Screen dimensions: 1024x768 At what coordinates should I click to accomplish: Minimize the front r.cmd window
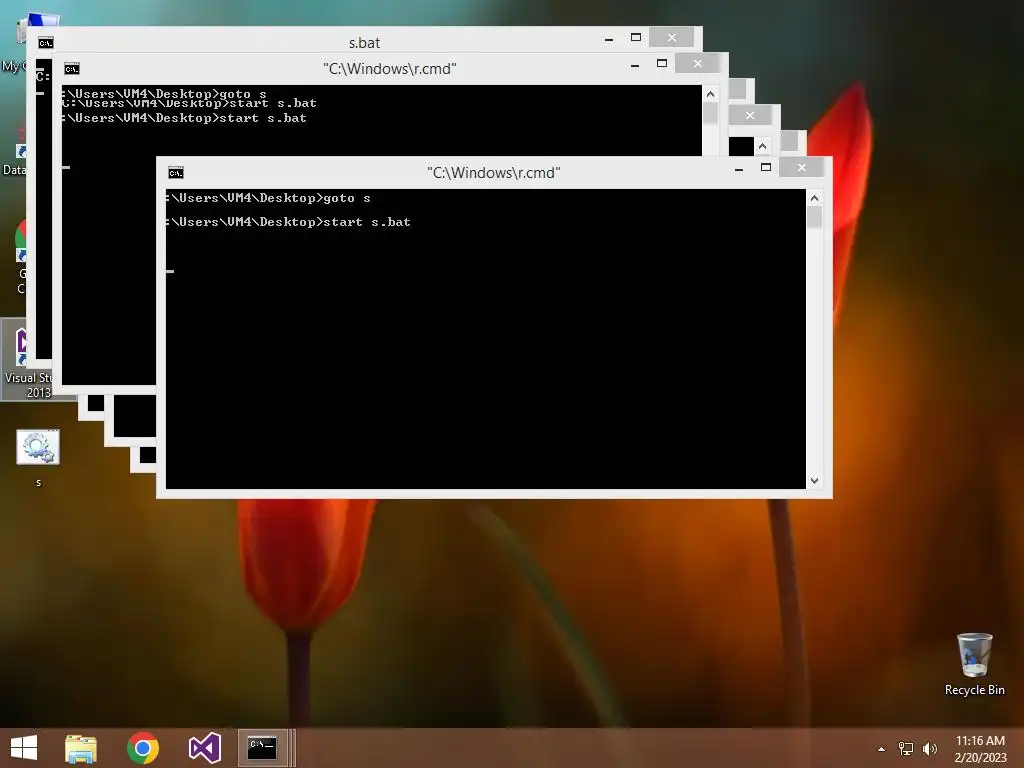(739, 168)
